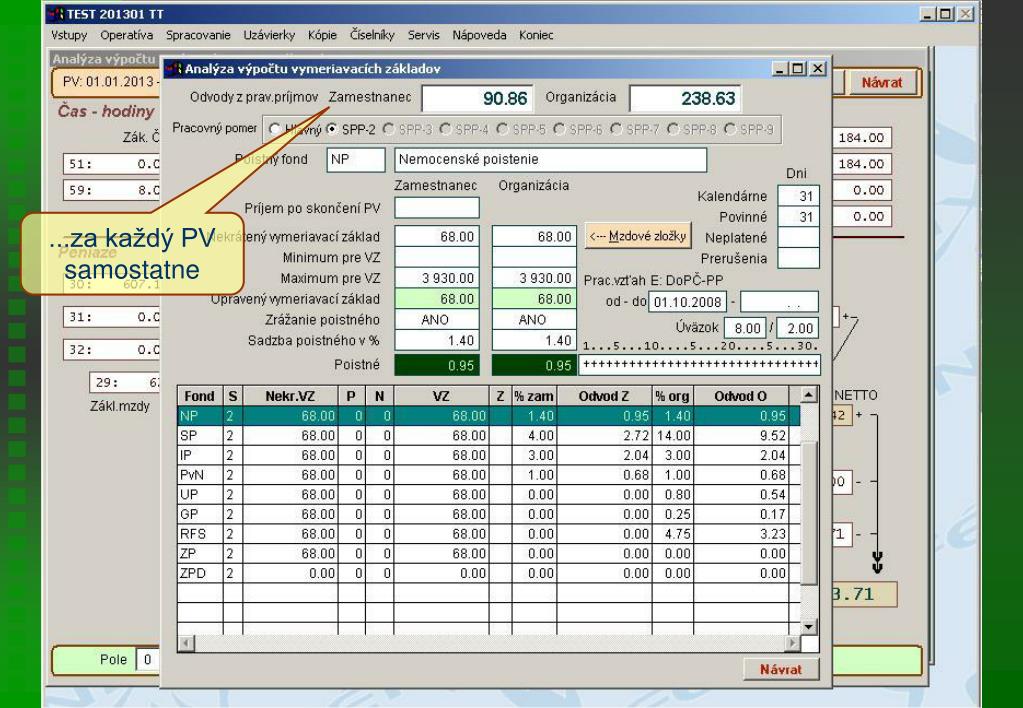
Task: Pick the SPP-5 radio option
Action: (502, 129)
